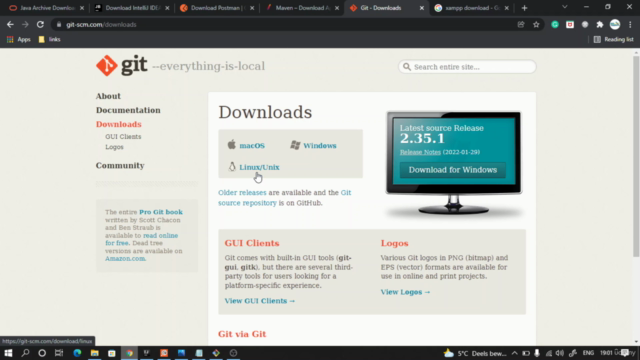
Task: Reload the git-scm page
Action: (40, 24)
